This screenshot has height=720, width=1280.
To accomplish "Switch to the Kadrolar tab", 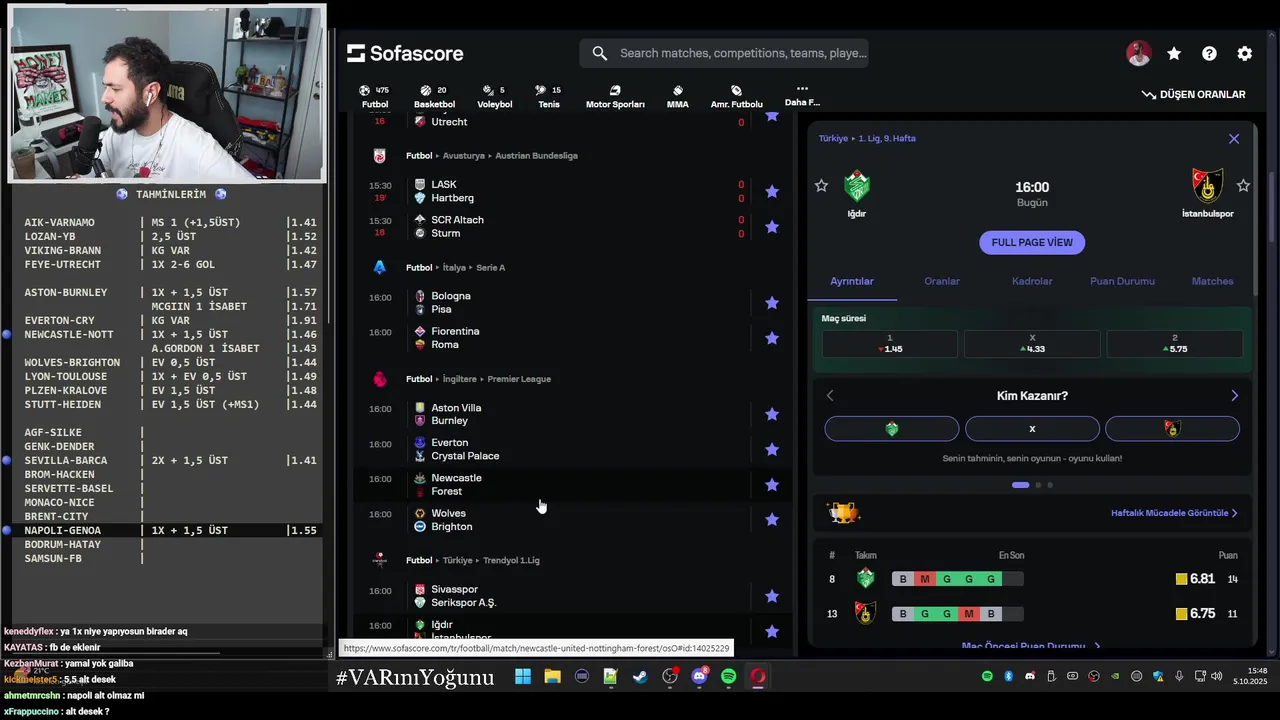I will 1032,281.
